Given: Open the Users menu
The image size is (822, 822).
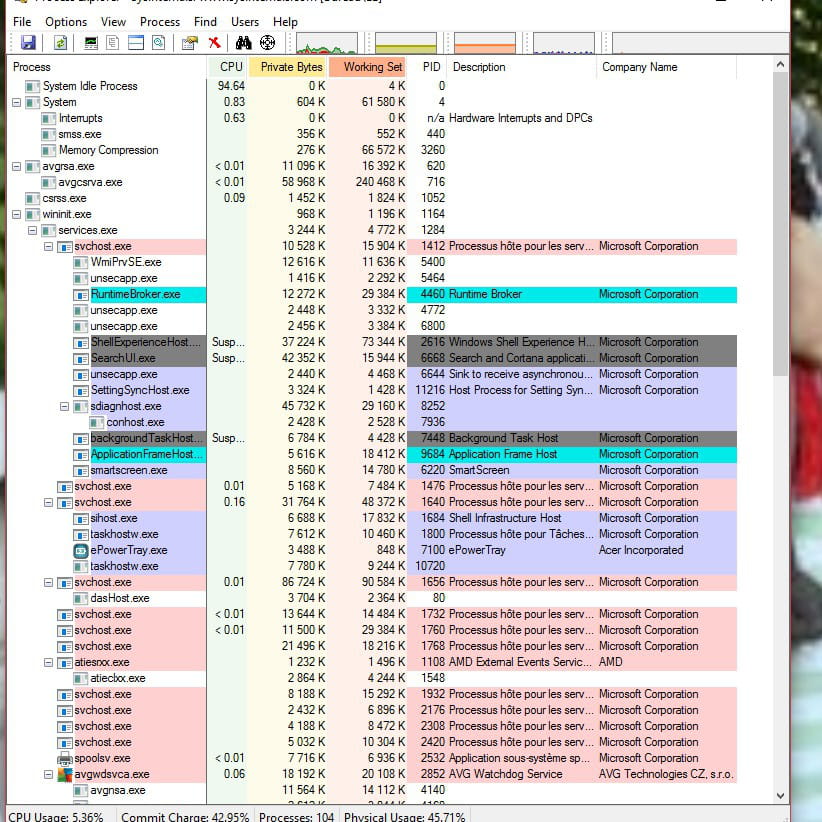Looking at the screenshot, I should pos(245,22).
